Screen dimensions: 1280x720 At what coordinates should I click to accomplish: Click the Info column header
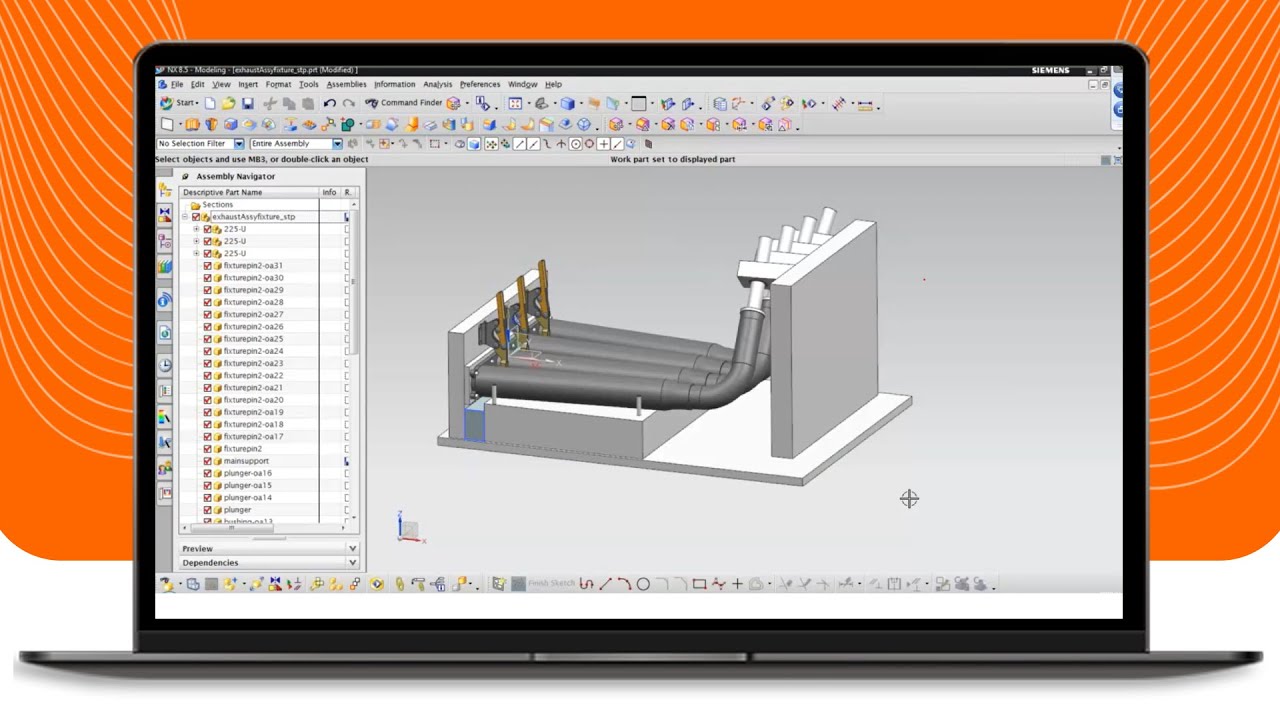(329, 192)
